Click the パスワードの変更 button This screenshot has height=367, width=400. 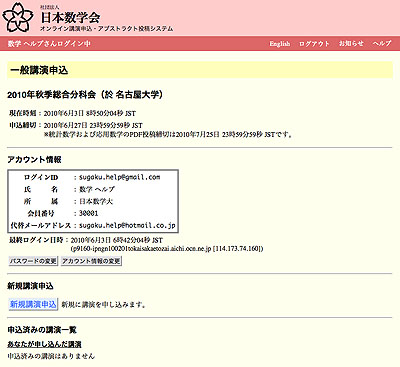click(x=33, y=261)
